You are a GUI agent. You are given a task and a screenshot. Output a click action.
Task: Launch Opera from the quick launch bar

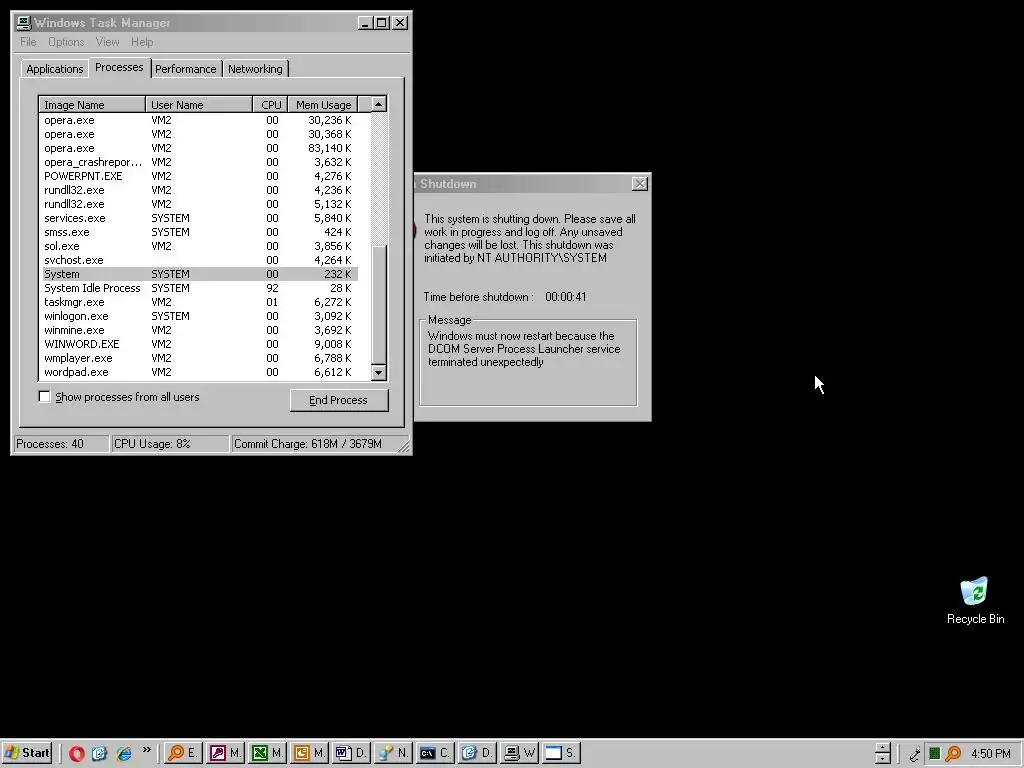click(x=76, y=753)
